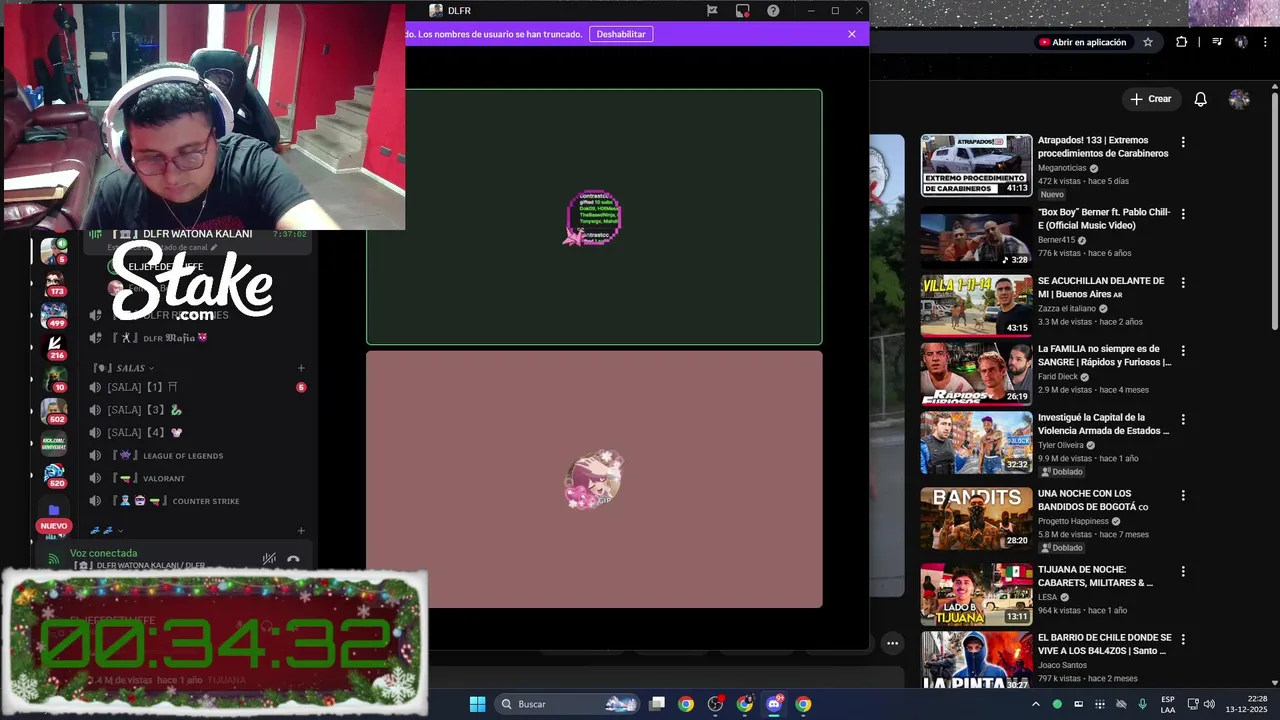Open TIJUANA DE NOCHE video title
This screenshot has height=720, width=1280.
pos(1095,576)
